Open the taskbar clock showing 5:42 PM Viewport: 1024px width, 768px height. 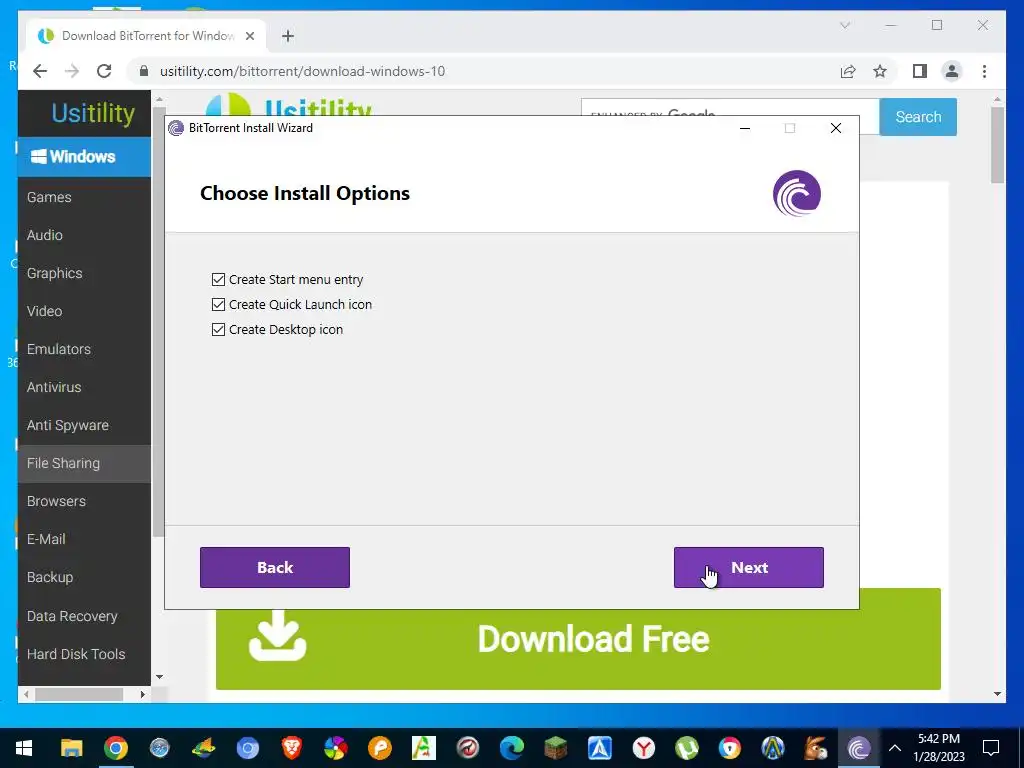pos(939,748)
